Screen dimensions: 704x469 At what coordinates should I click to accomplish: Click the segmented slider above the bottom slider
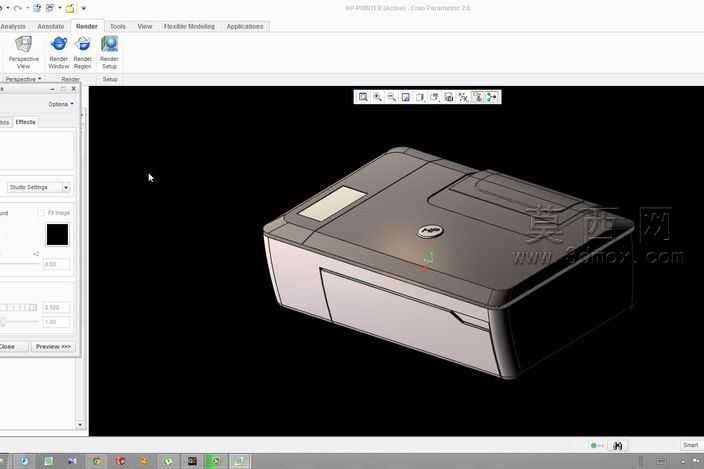pos(19,307)
